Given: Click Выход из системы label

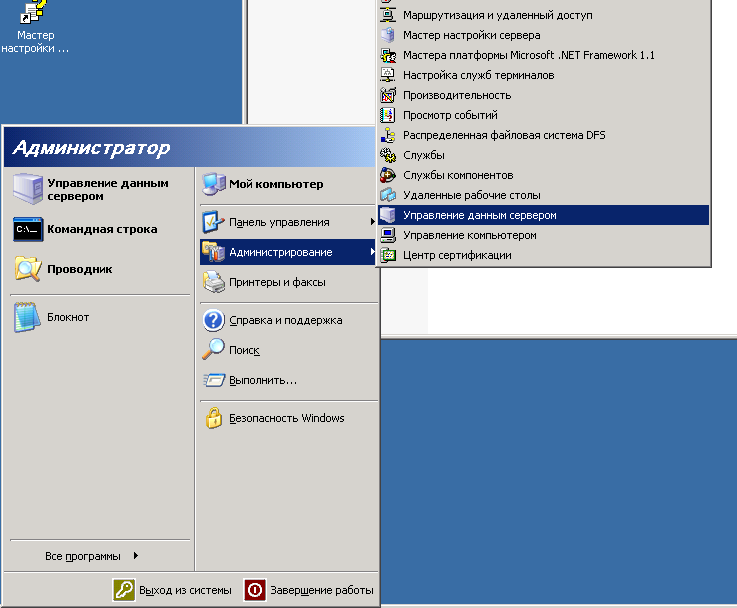Looking at the screenshot, I should (186, 590).
